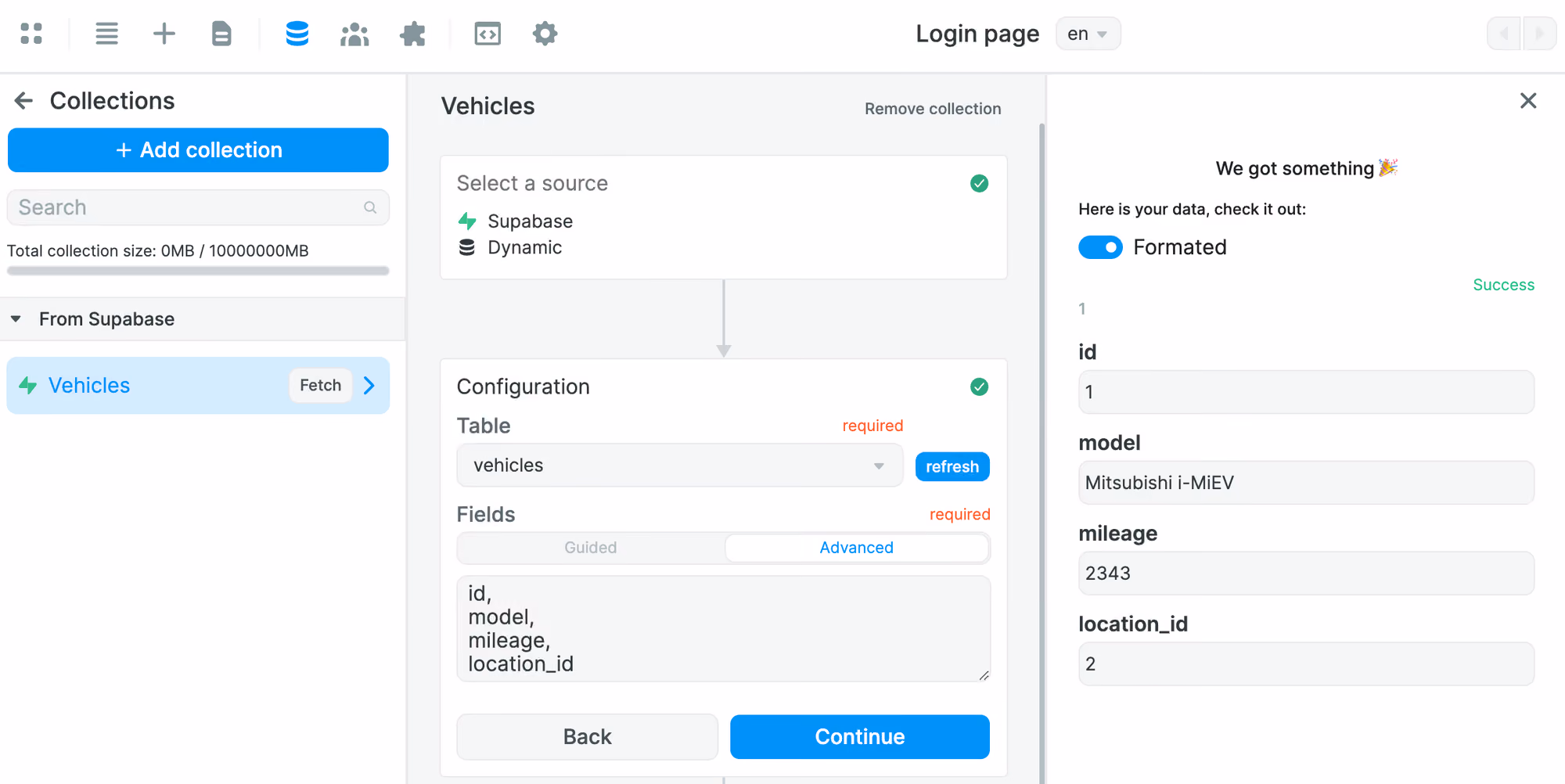1565x784 pixels.
Task: Click the Remove collection link
Action: 933,109
